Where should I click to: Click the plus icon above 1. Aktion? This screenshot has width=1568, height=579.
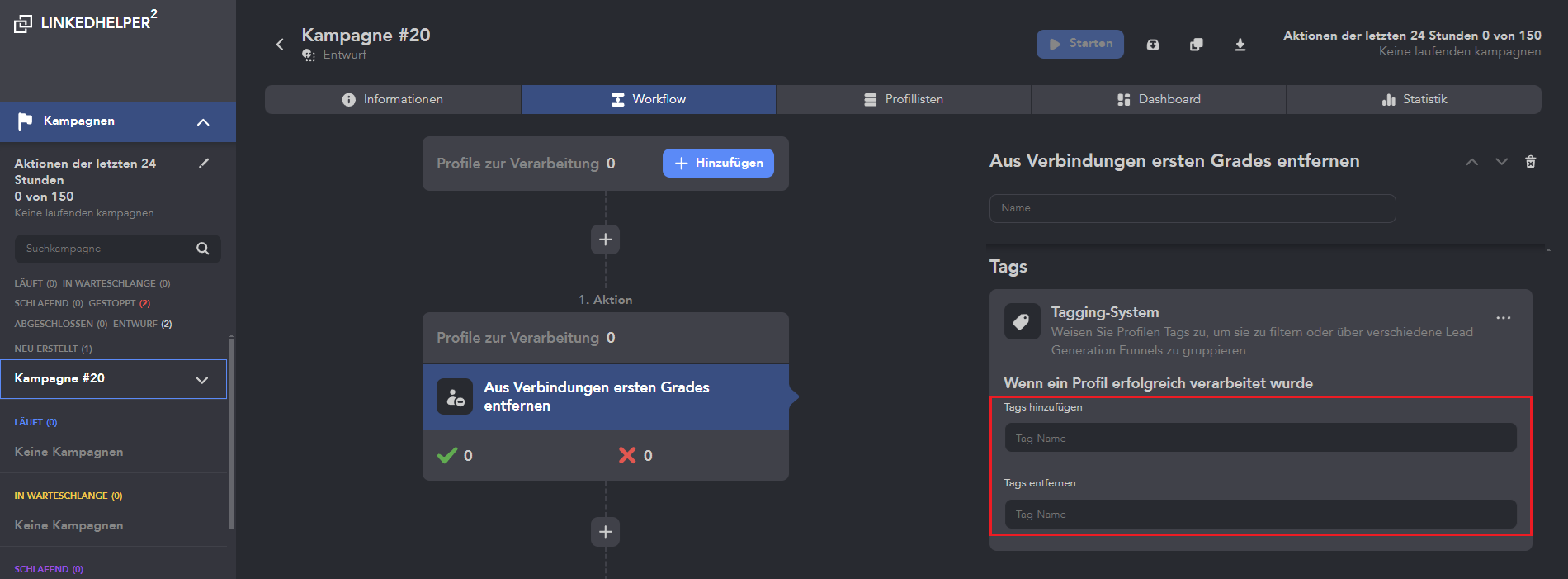pyautogui.click(x=606, y=240)
